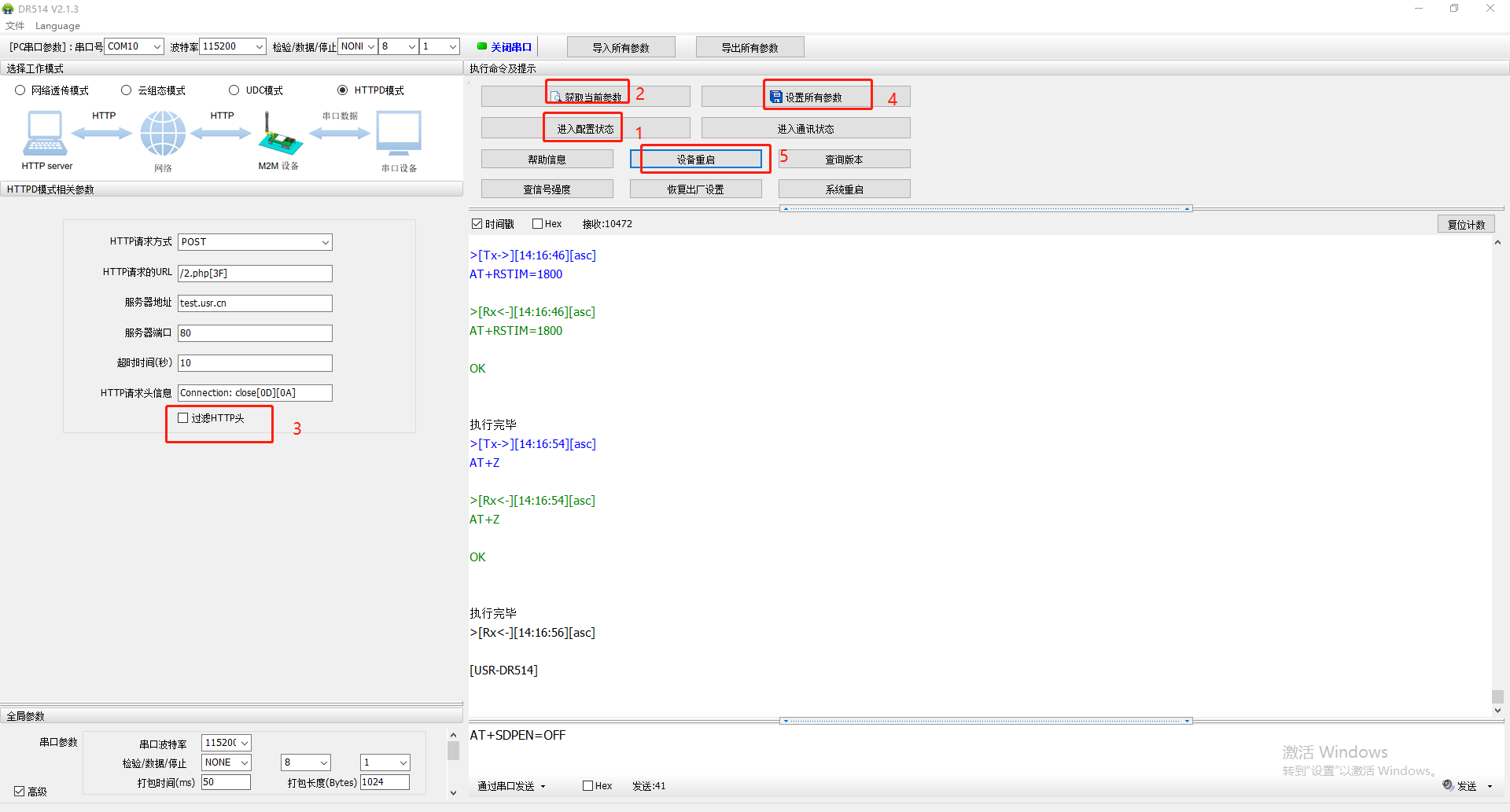
Task: Open the 115200 baud rate dropdown in top bar
Action: (259, 46)
